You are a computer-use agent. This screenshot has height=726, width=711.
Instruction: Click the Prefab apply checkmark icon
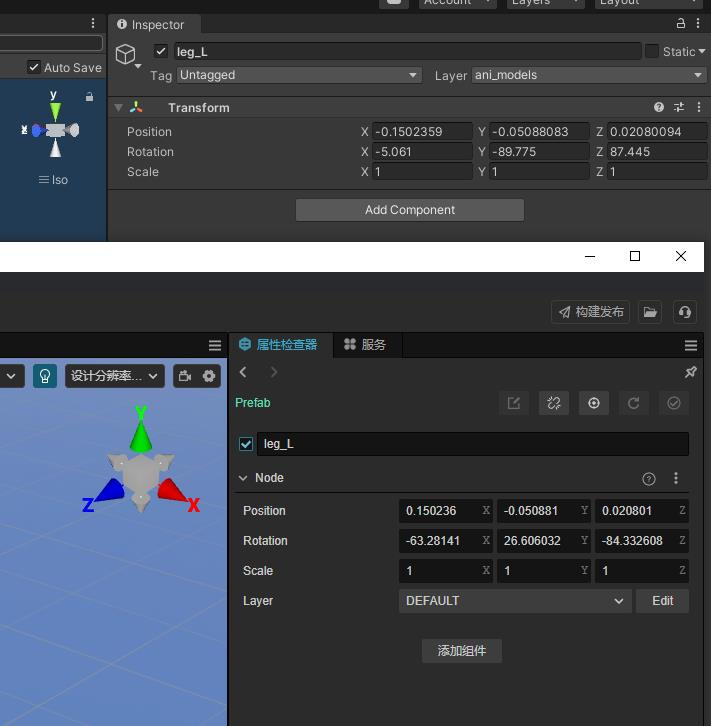pyautogui.click(x=674, y=403)
